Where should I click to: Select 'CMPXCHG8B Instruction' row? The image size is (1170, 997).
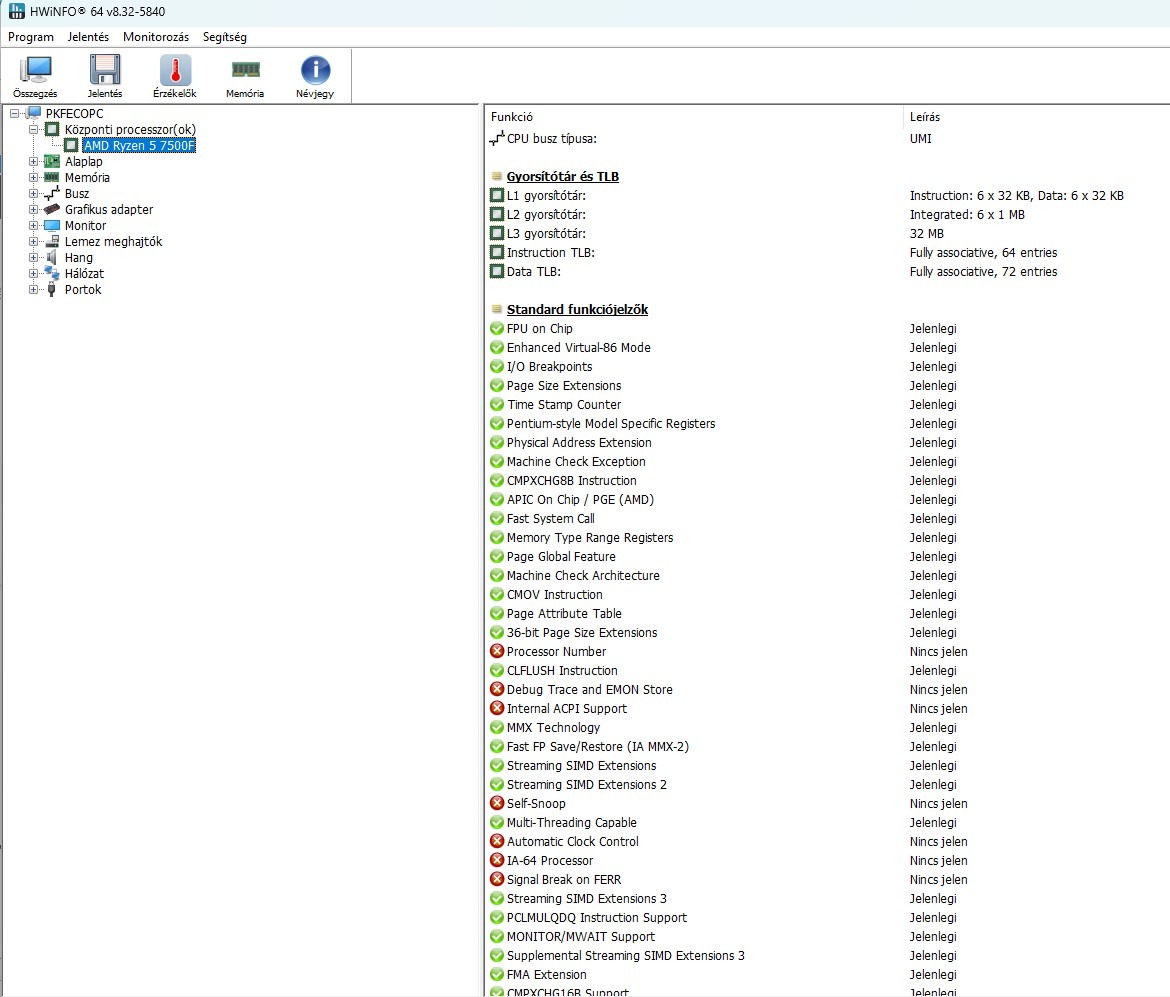click(x=828, y=481)
